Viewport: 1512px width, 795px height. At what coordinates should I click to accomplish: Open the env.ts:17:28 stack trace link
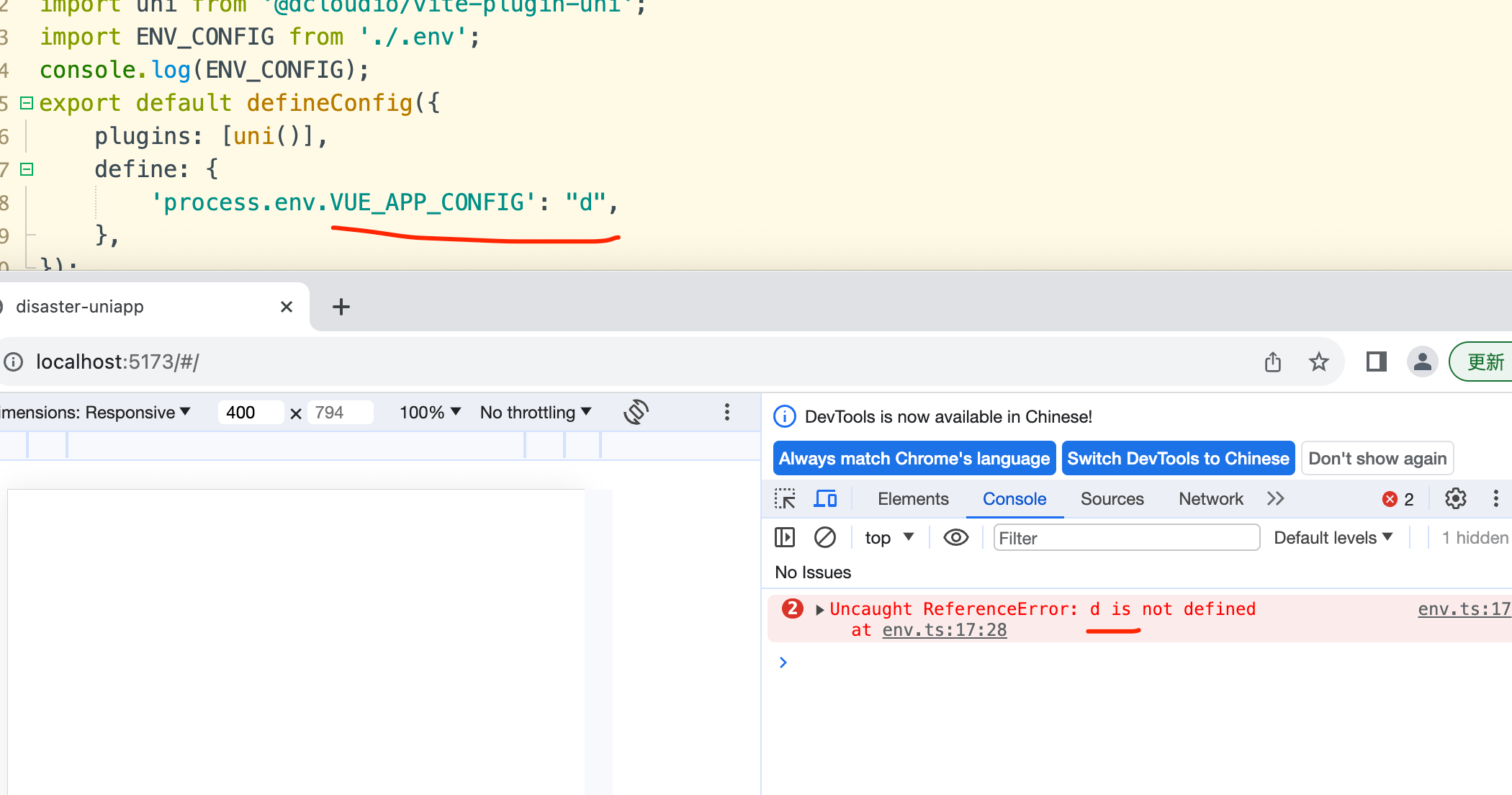pos(944,630)
